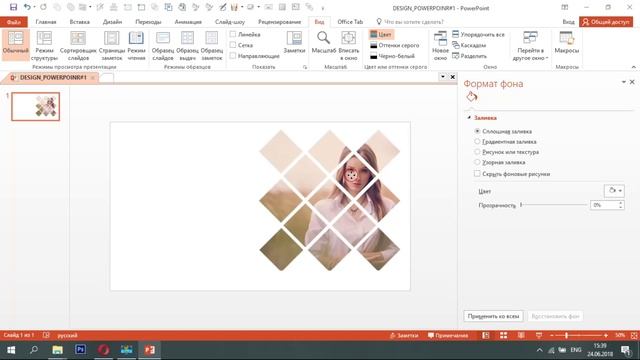Open the Macros (Макросы) button
The width and height of the screenshot is (640, 360).
coord(567,42)
